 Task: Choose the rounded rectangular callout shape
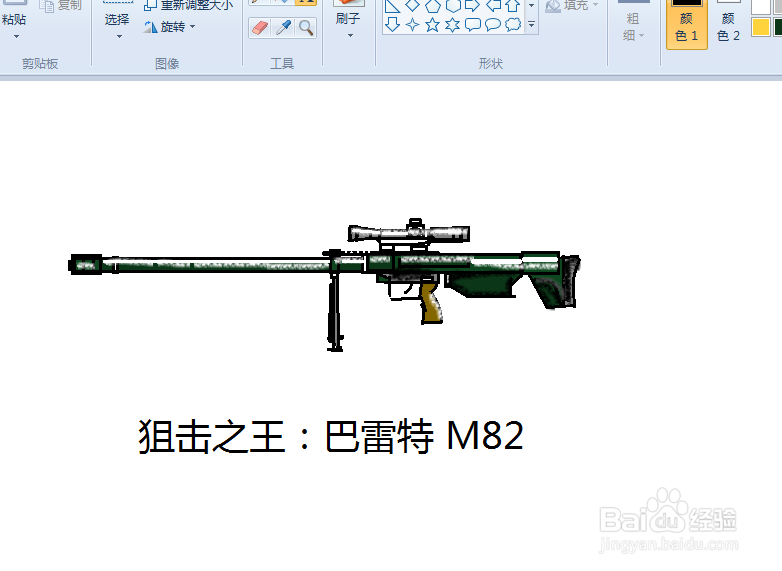472,24
